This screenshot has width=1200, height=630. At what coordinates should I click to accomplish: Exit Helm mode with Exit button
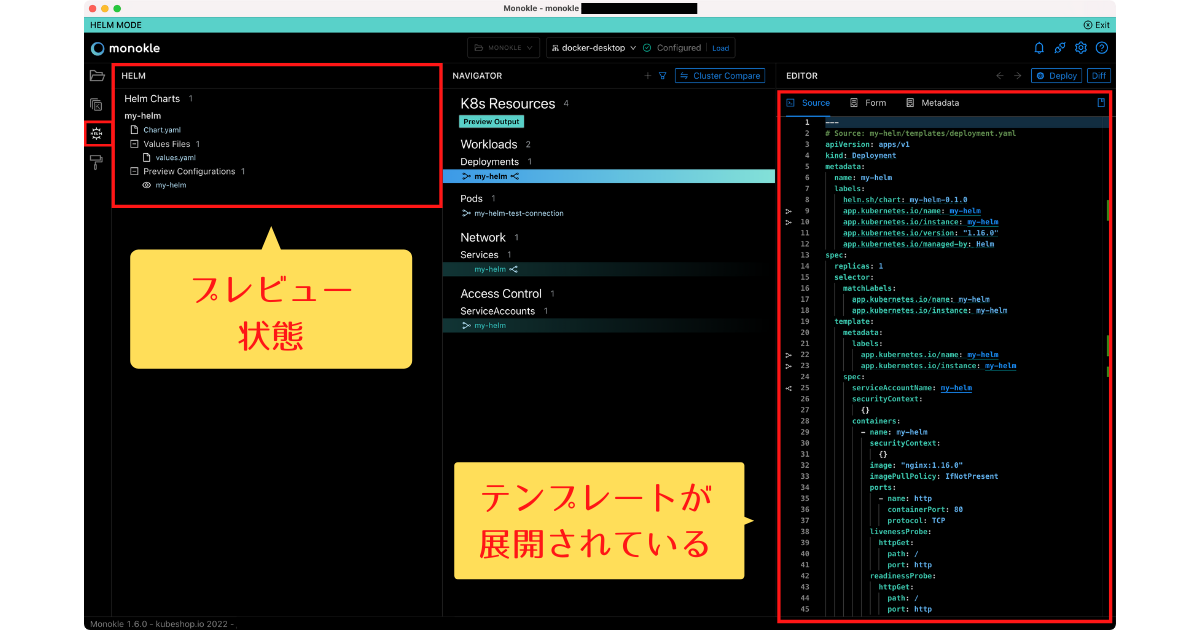click(x=1097, y=25)
